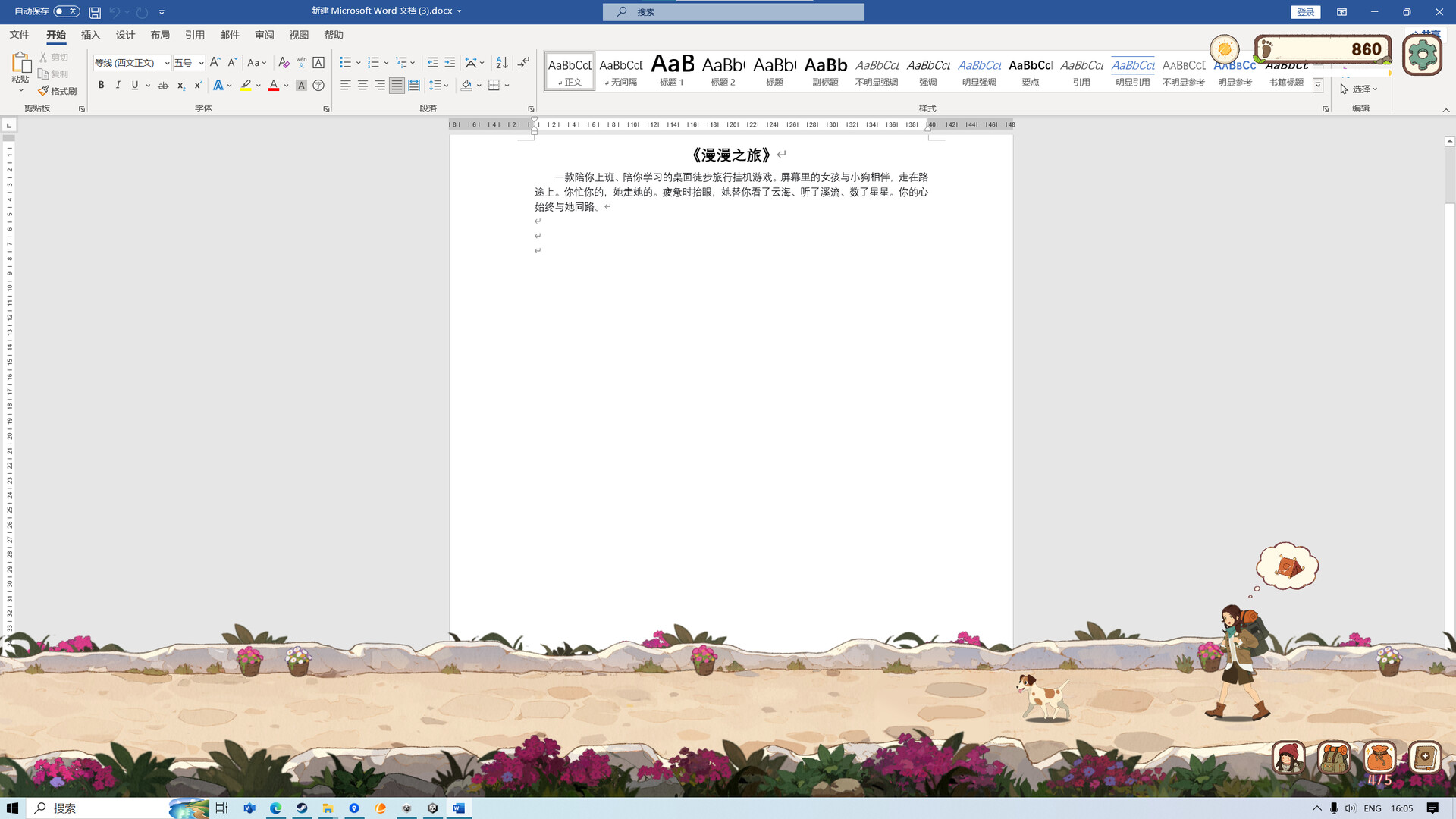Image resolution: width=1456 pixels, height=819 pixels.
Task: Open the font name dropdown
Action: [167, 63]
